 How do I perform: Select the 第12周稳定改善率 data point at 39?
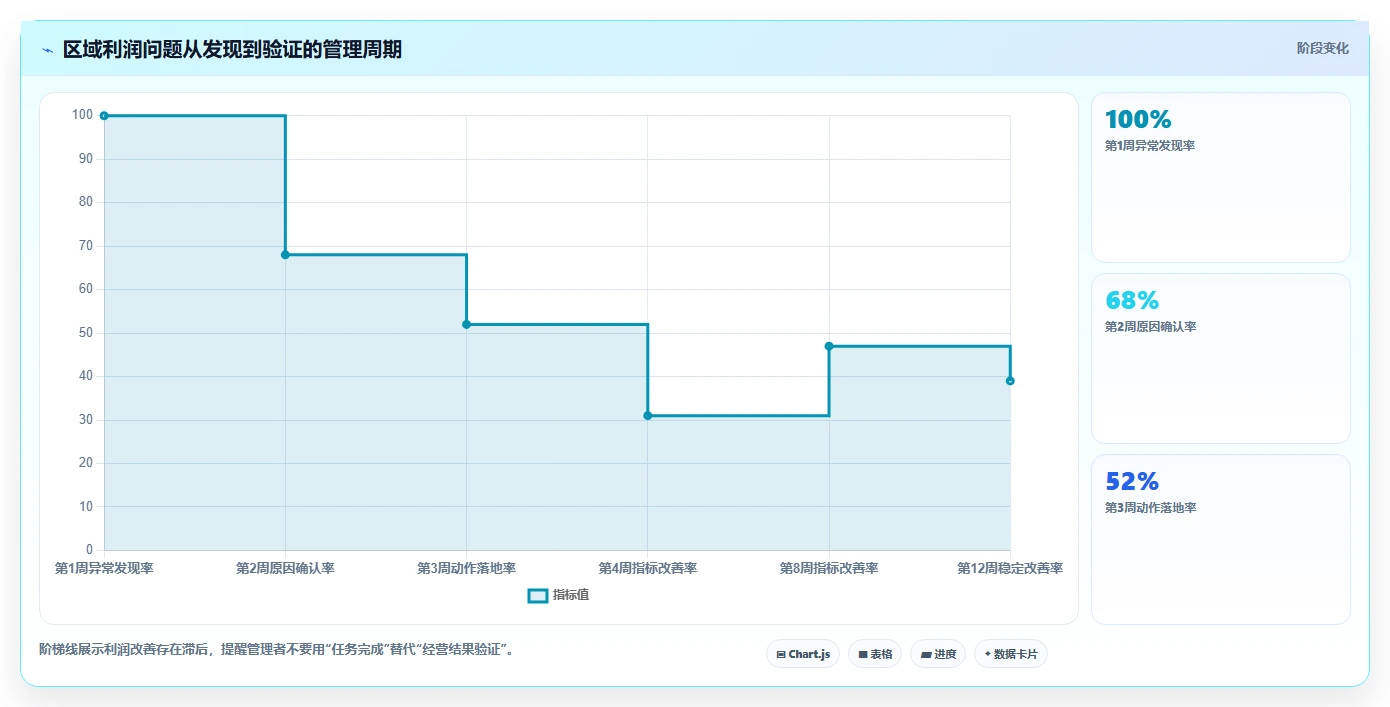click(x=1010, y=381)
